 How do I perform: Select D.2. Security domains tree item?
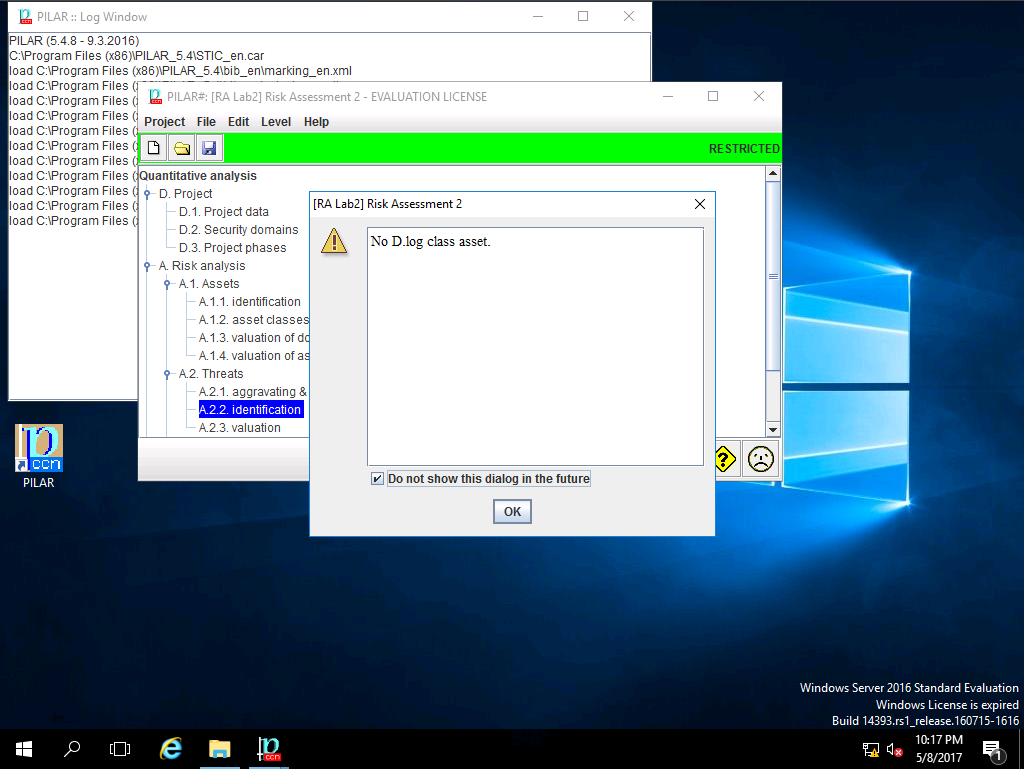click(x=238, y=230)
